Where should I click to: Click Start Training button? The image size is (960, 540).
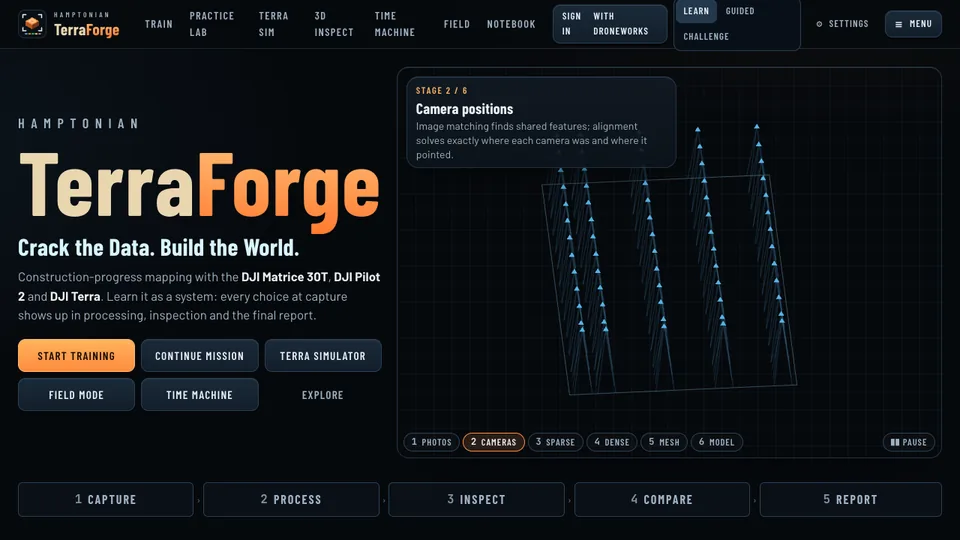pos(76,356)
